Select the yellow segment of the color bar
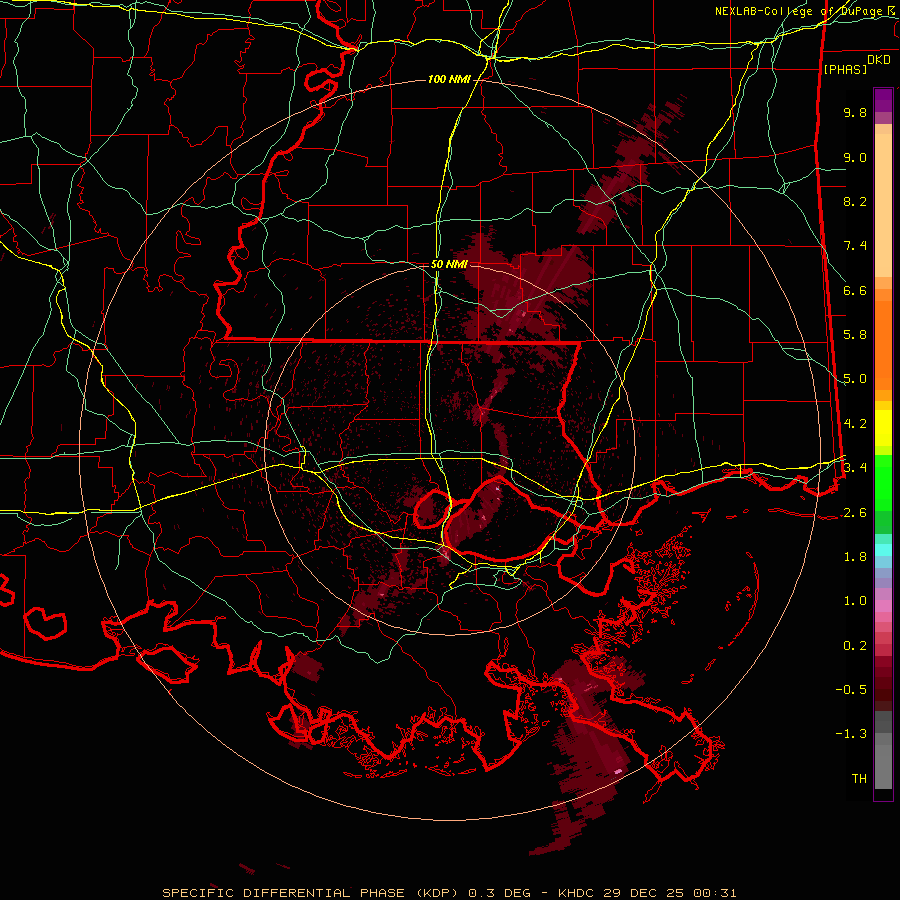 (883, 428)
